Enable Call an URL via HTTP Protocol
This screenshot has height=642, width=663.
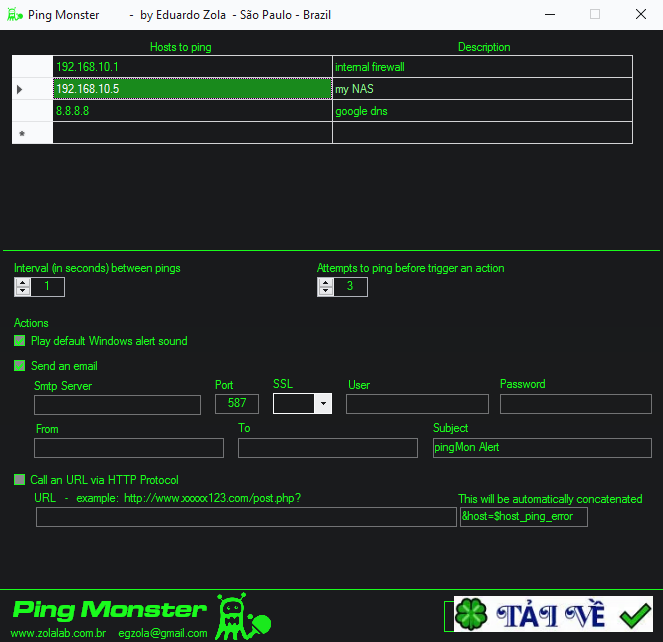19,480
